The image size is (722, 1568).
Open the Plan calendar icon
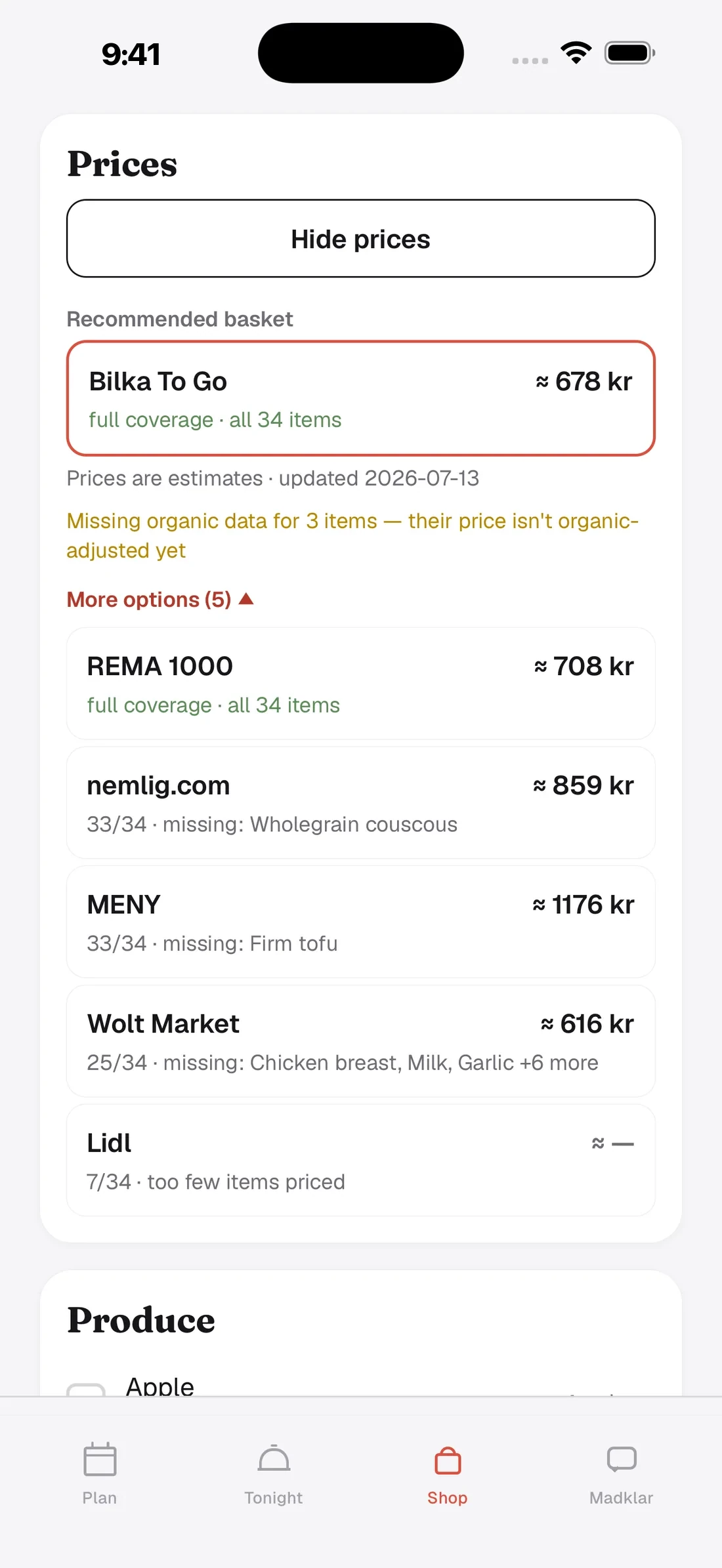click(100, 1459)
